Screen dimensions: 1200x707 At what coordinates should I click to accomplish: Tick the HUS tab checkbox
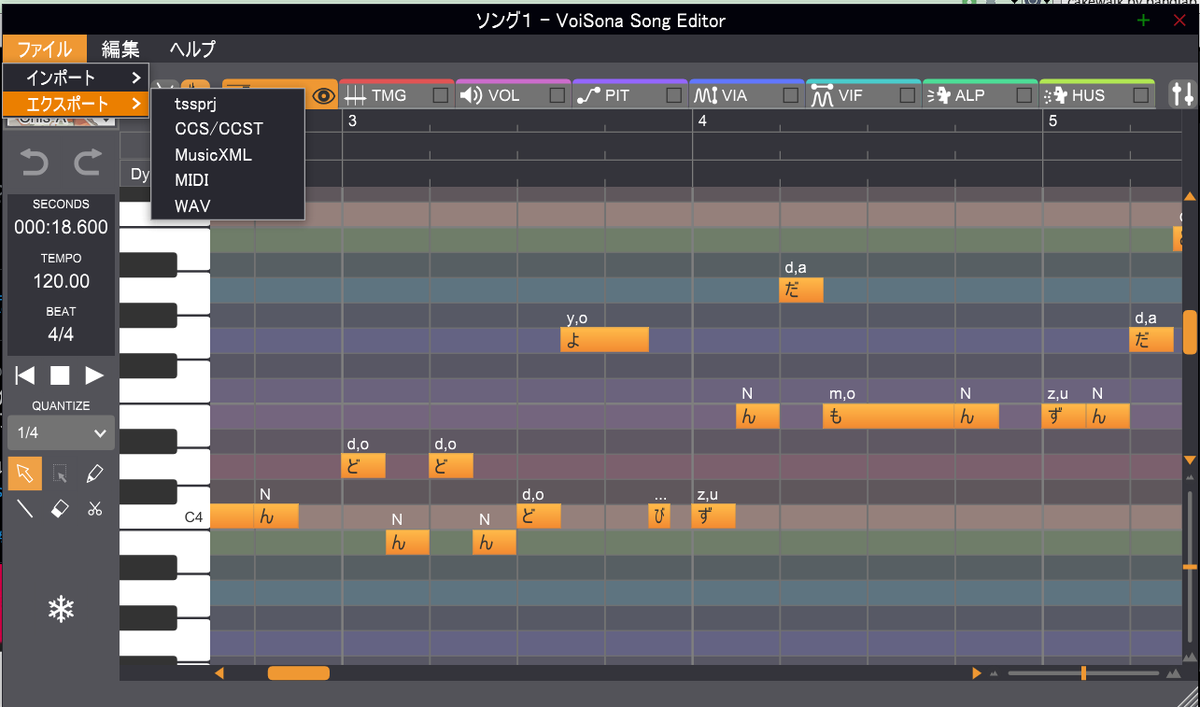(1141, 96)
